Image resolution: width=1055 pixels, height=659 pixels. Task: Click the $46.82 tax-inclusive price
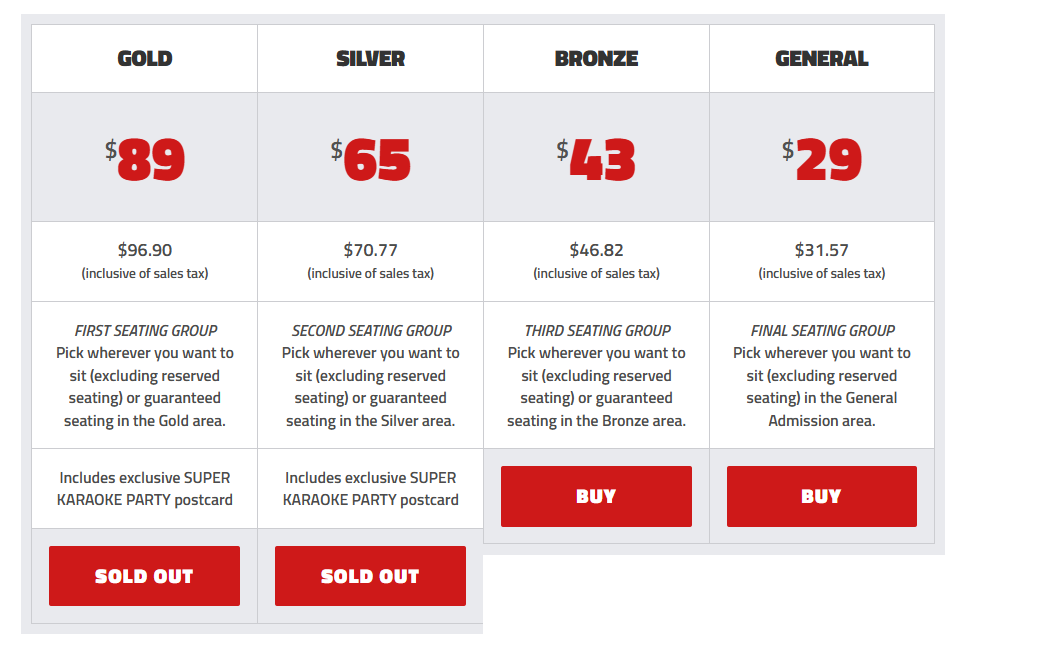(x=596, y=250)
